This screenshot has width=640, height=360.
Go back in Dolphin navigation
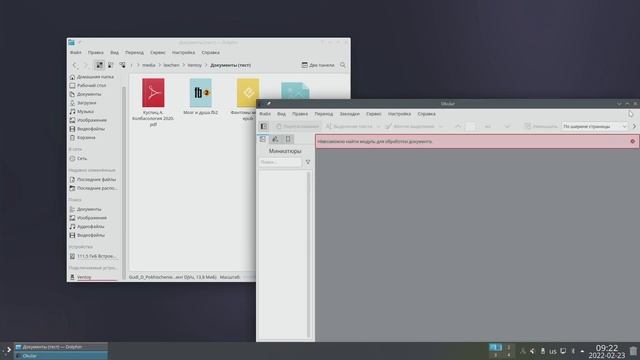point(75,65)
